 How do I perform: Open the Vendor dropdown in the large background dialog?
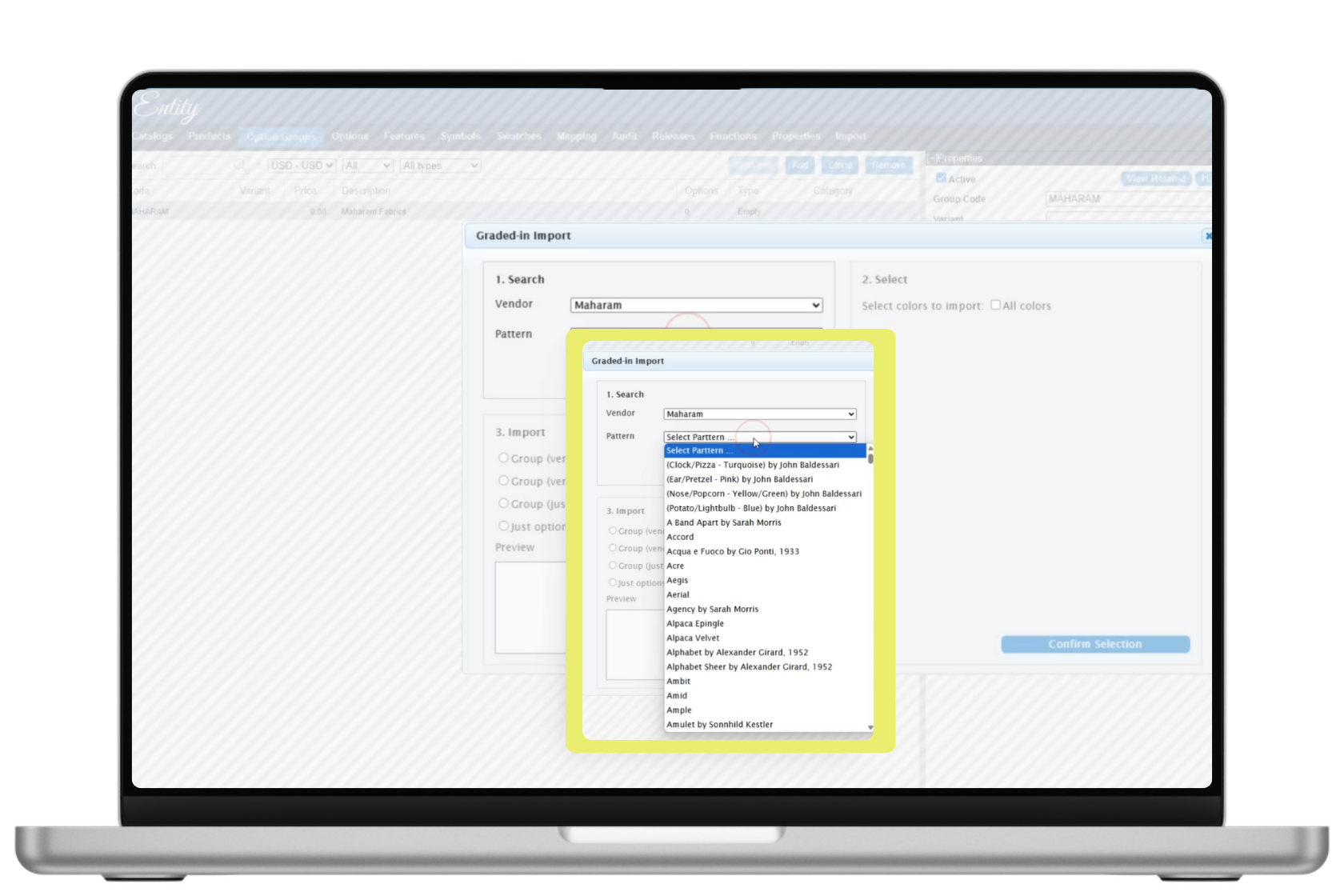point(696,305)
